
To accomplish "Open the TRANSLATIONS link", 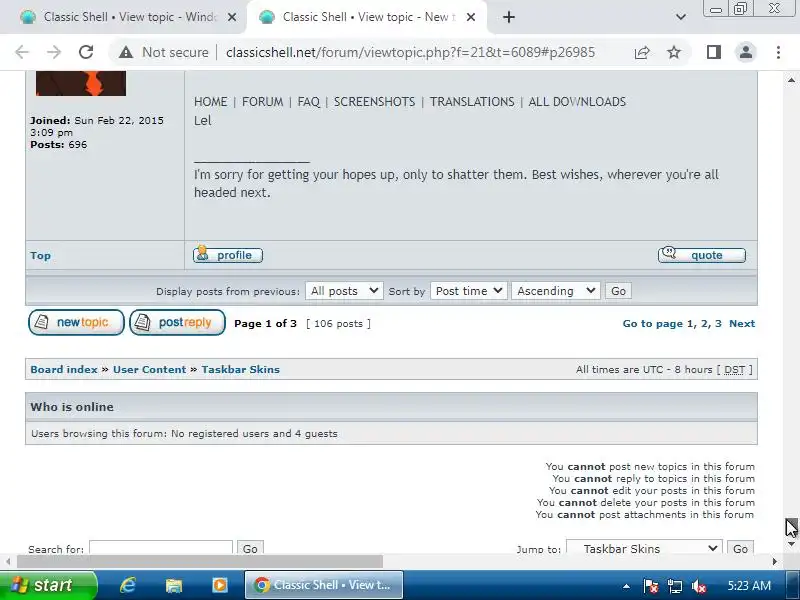I will click(x=472, y=102).
